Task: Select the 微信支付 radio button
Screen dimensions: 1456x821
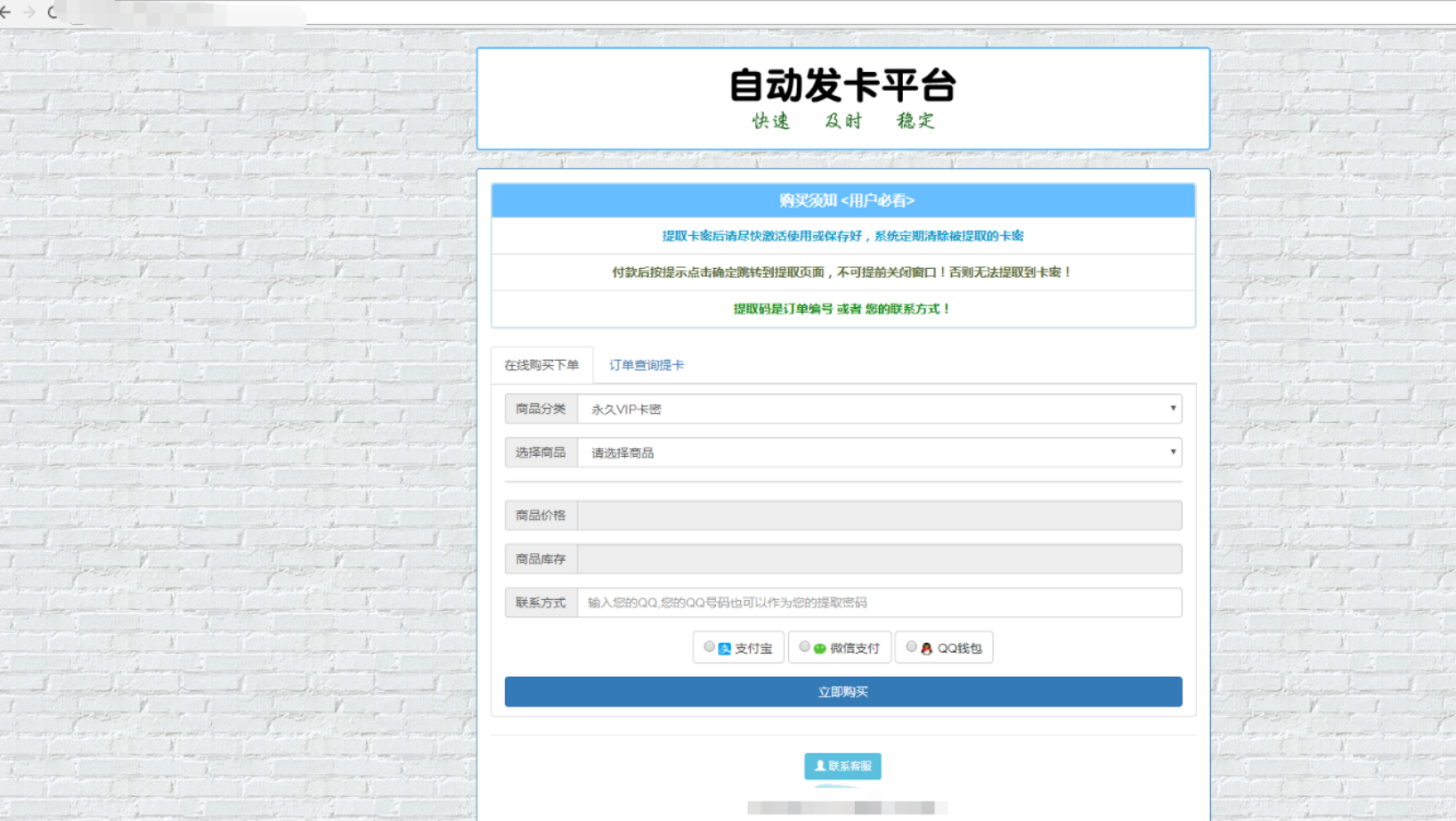Action: tap(804, 646)
